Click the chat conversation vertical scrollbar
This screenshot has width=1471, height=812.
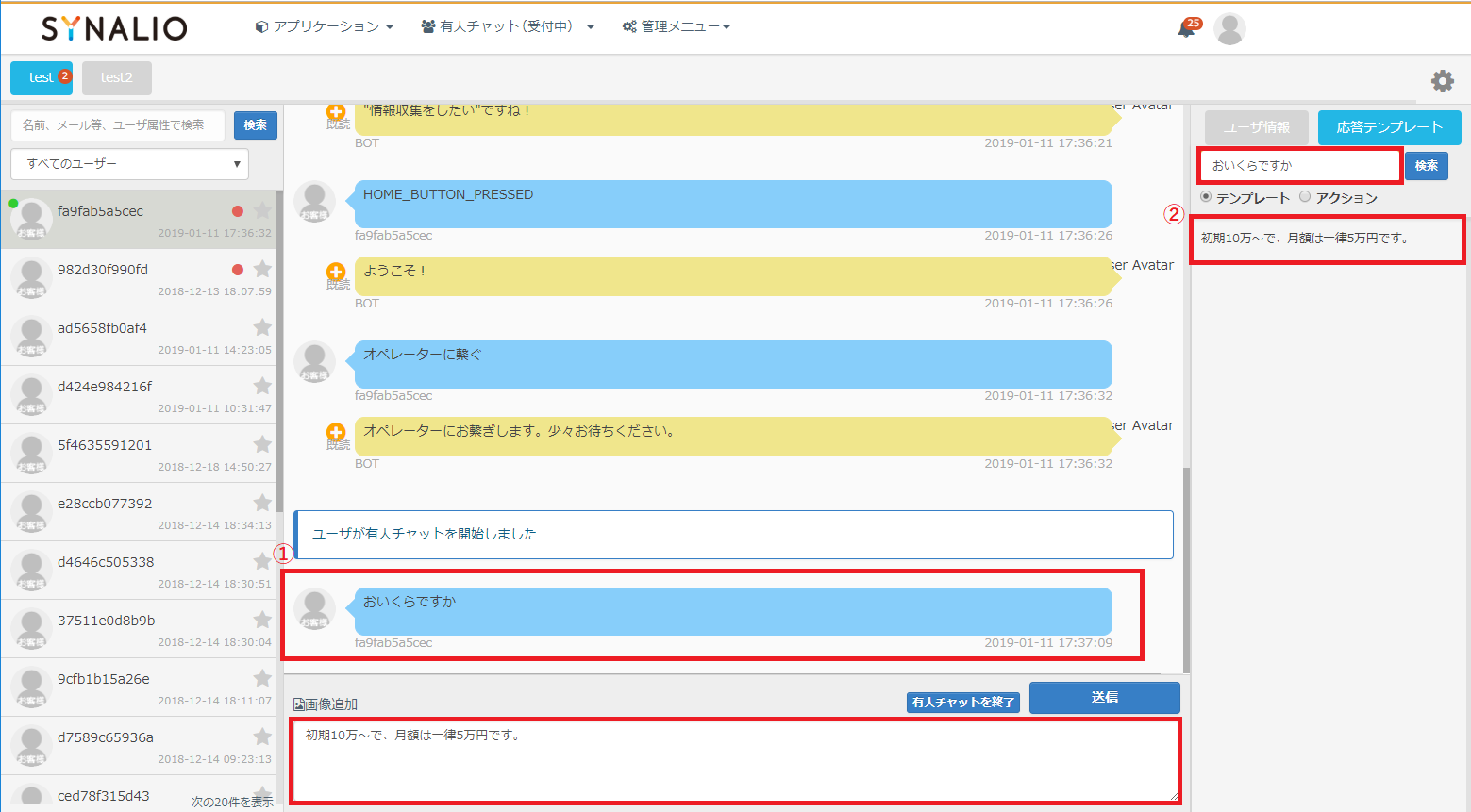pos(1186,566)
